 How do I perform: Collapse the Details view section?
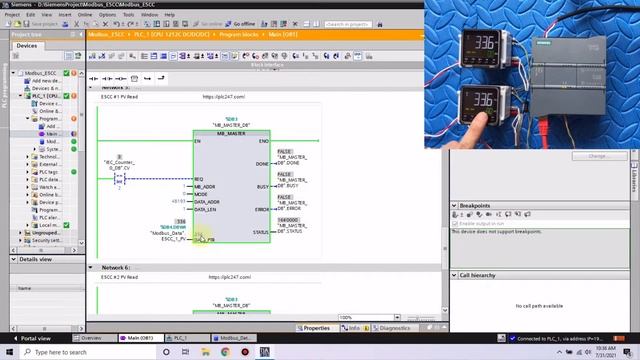click(13, 259)
